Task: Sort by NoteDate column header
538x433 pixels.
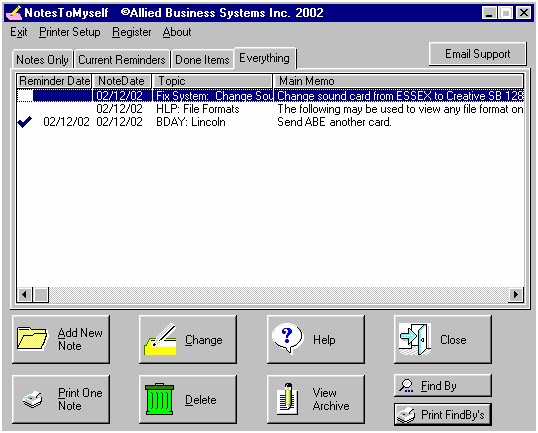Action: point(122,81)
